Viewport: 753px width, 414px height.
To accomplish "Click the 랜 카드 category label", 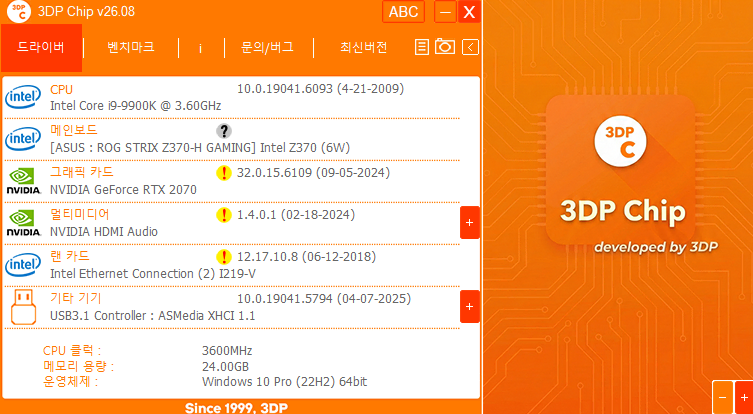I will [70, 256].
